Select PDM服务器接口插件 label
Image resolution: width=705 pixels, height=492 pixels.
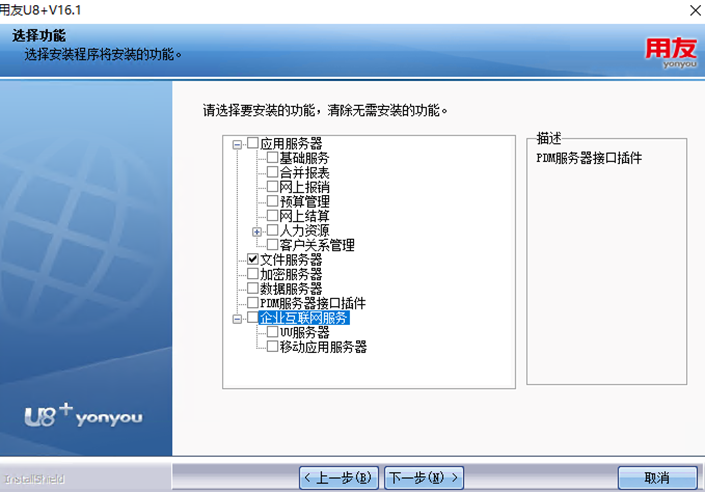point(313,303)
